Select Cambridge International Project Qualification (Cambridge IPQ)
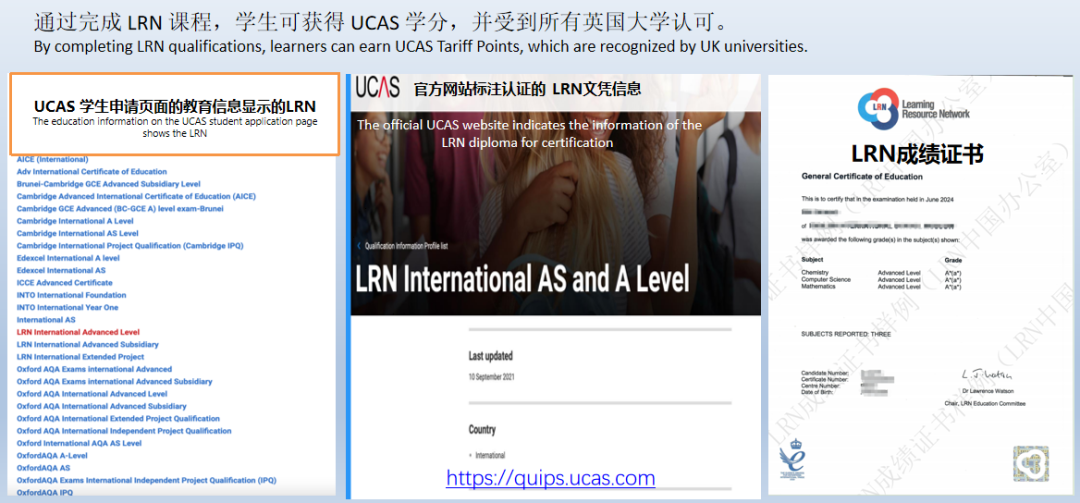Image resolution: width=1080 pixels, height=503 pixels. 130,245
